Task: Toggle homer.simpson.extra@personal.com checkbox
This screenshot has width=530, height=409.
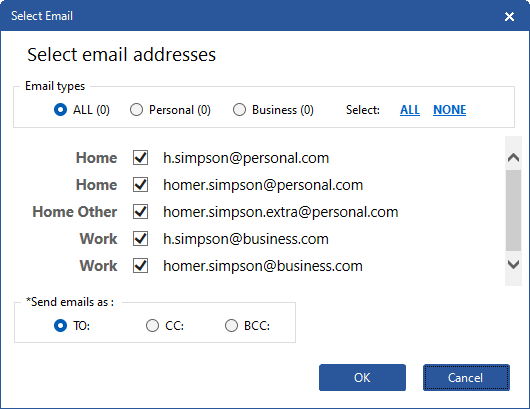Action: [140, 212]
